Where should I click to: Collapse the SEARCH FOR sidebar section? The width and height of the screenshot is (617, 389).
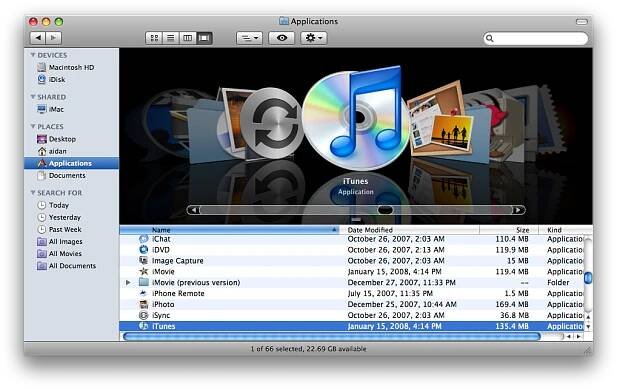[33, 193]
